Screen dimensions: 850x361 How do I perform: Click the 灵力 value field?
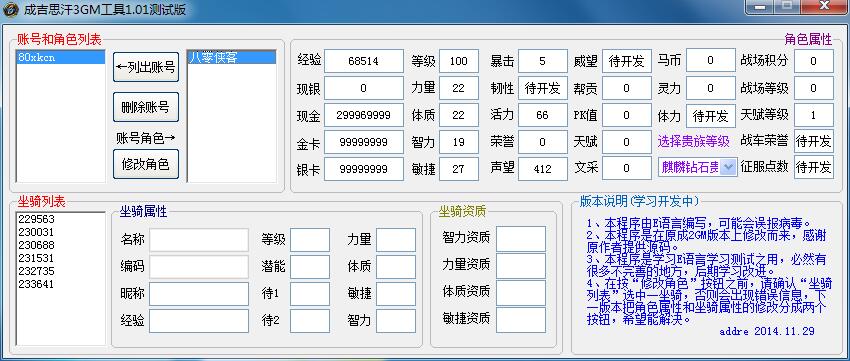[711, 88]
